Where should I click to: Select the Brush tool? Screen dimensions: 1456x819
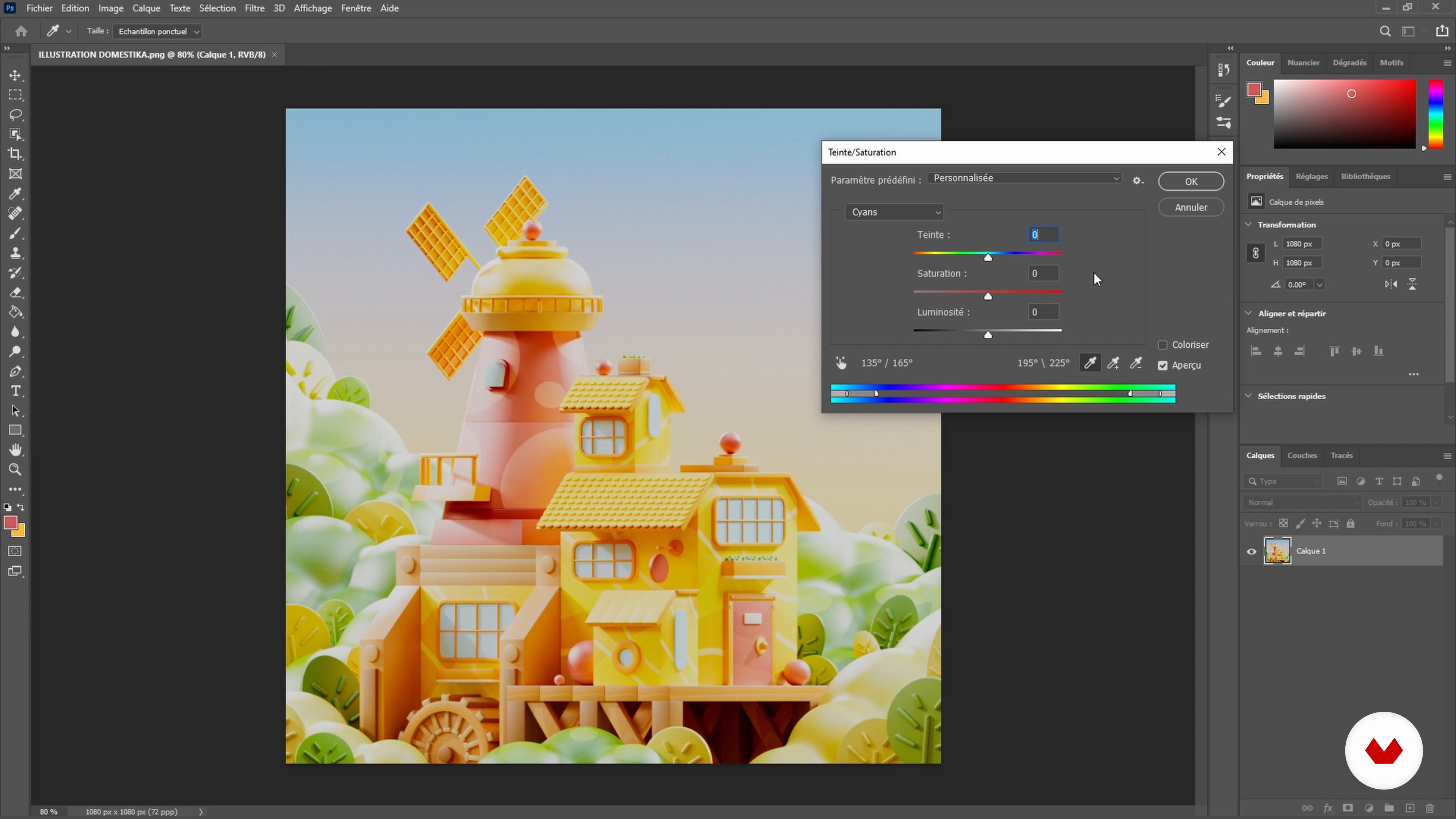15,233
